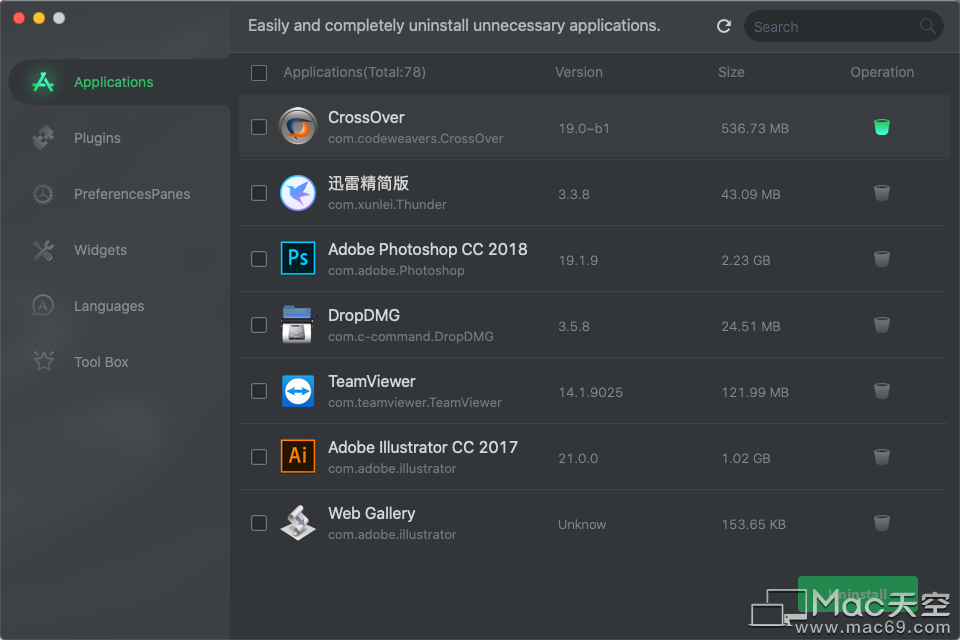
Task: Check the Adobe Photoshop CC 2018 checkbox
Action: [x=259, y=259]
